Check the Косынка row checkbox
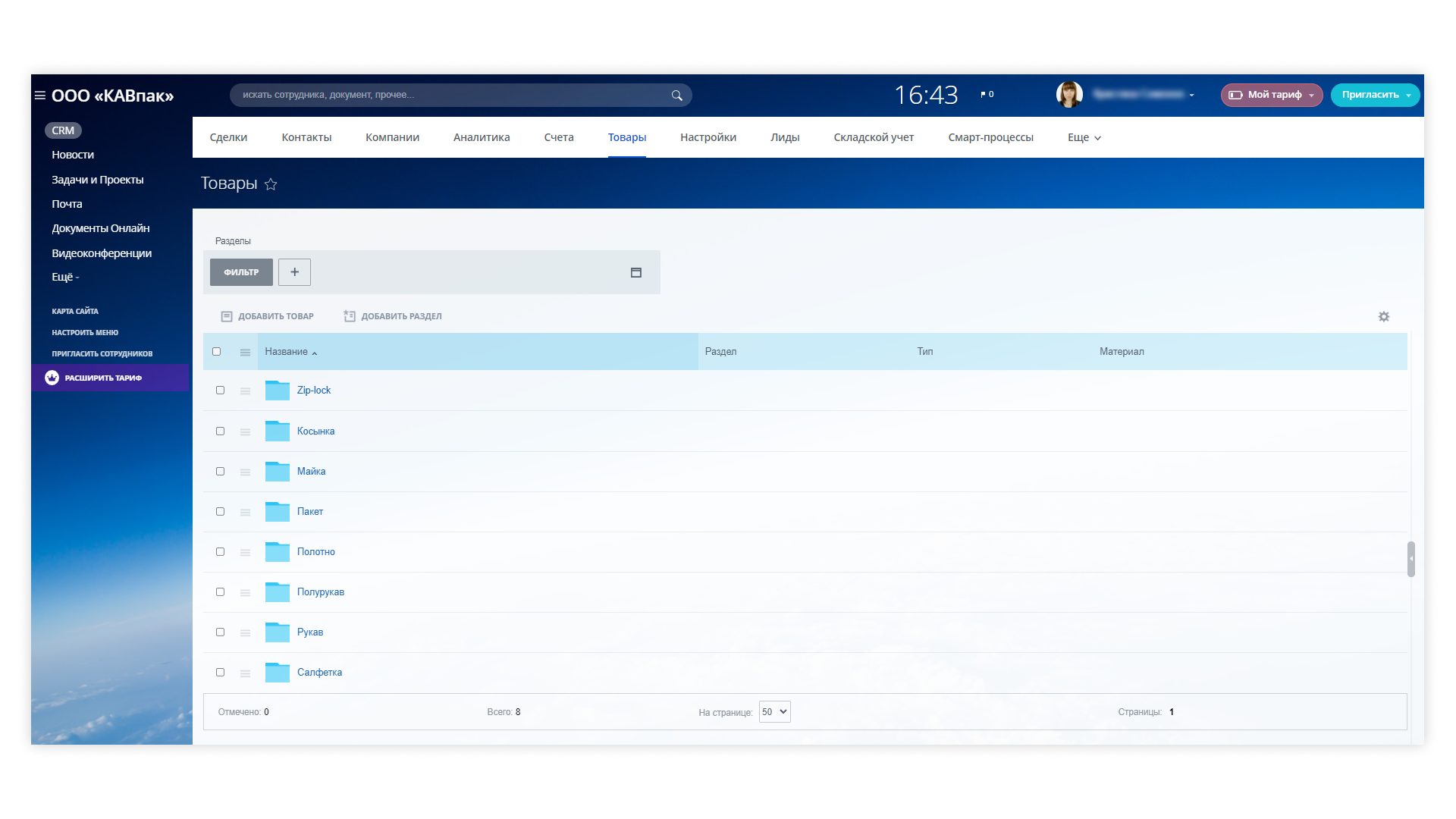 (221, 431)
